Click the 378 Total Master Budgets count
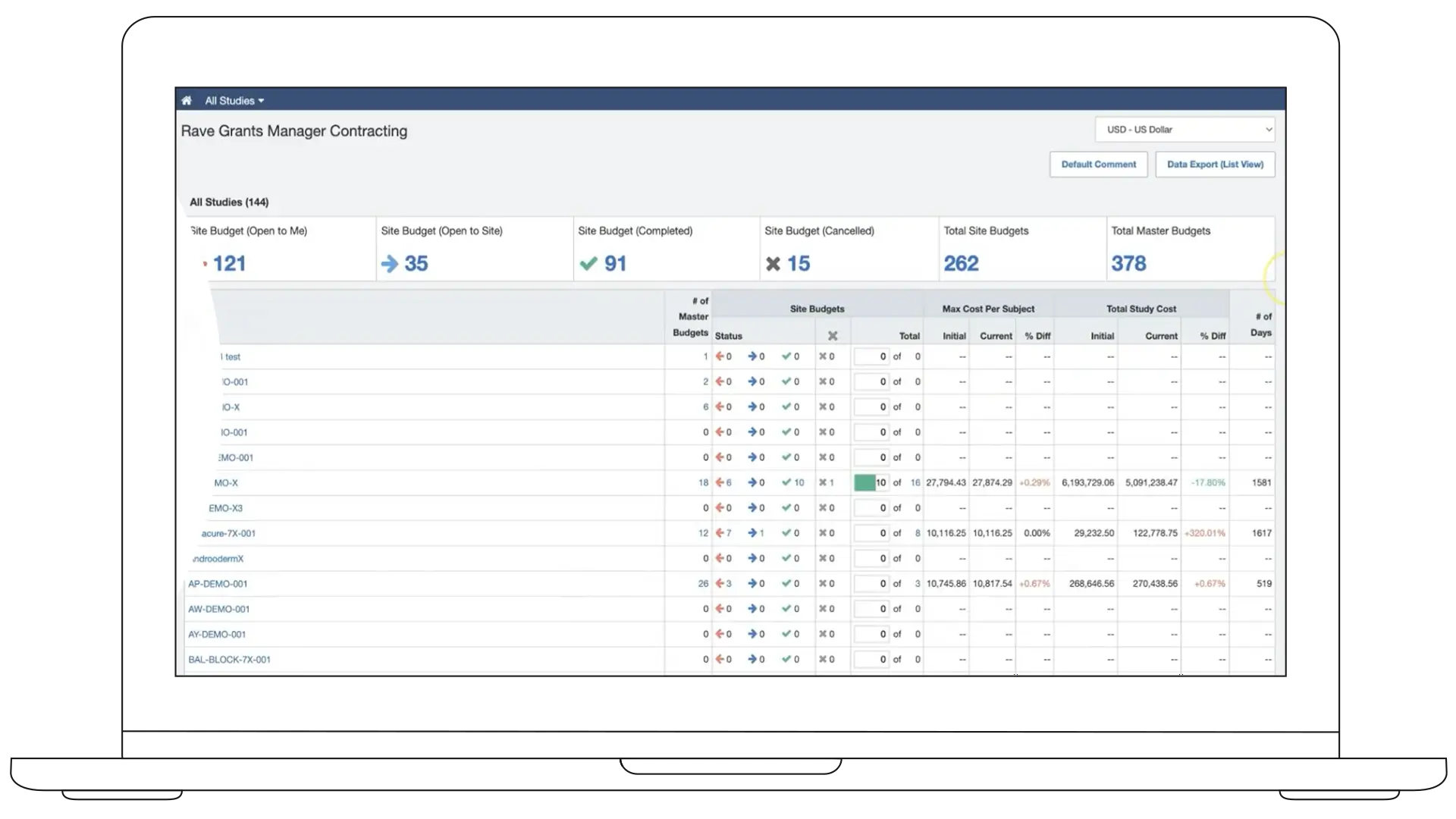This screenshot has height=819, width=1456. click(x=1128, y=263)
